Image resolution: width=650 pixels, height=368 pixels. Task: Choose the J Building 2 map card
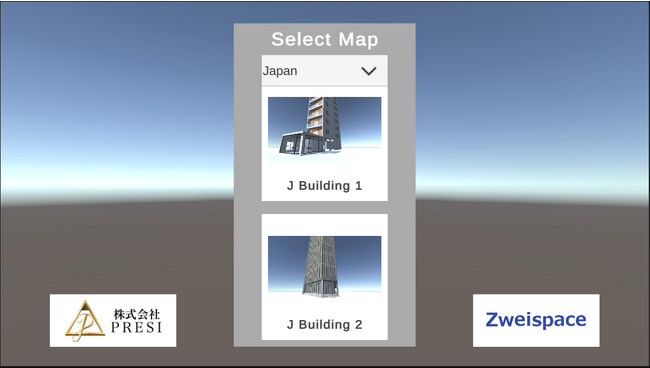pos(325,277)
